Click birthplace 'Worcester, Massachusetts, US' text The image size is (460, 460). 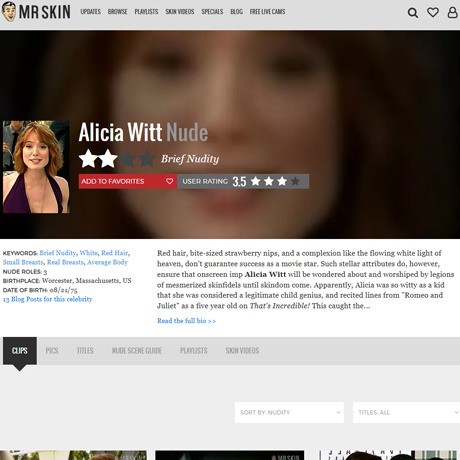click(87, 280)
